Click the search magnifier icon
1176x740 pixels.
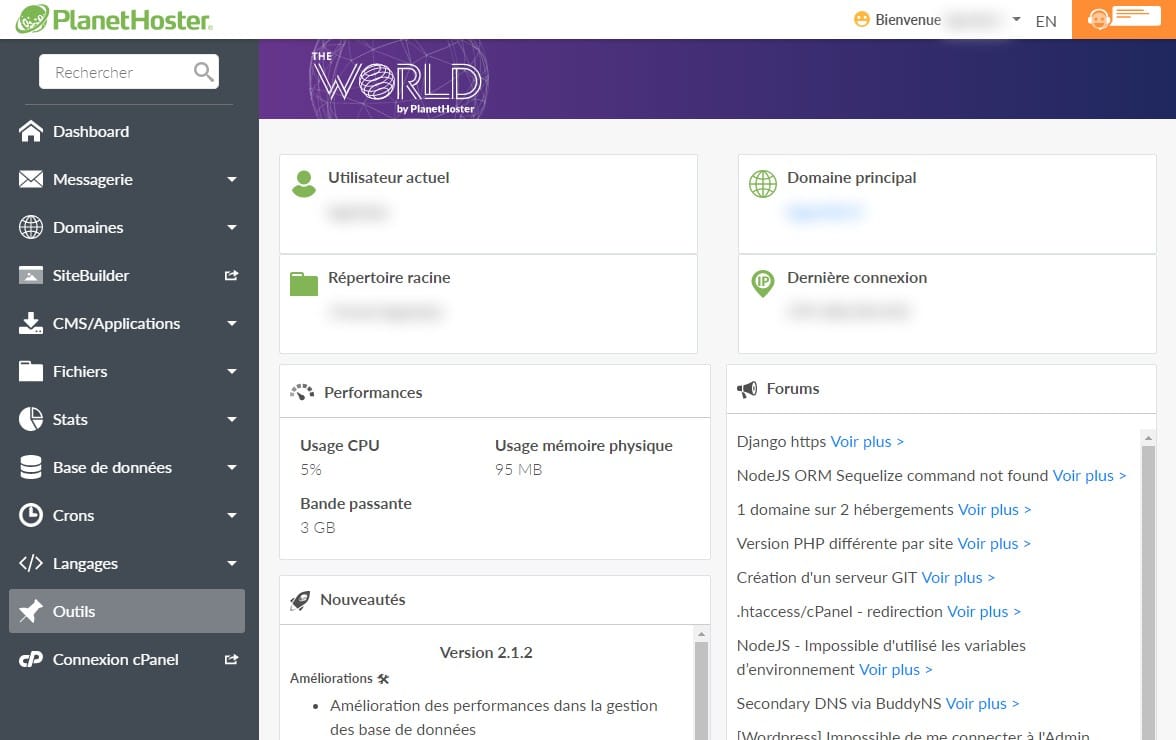click(203, 72)
